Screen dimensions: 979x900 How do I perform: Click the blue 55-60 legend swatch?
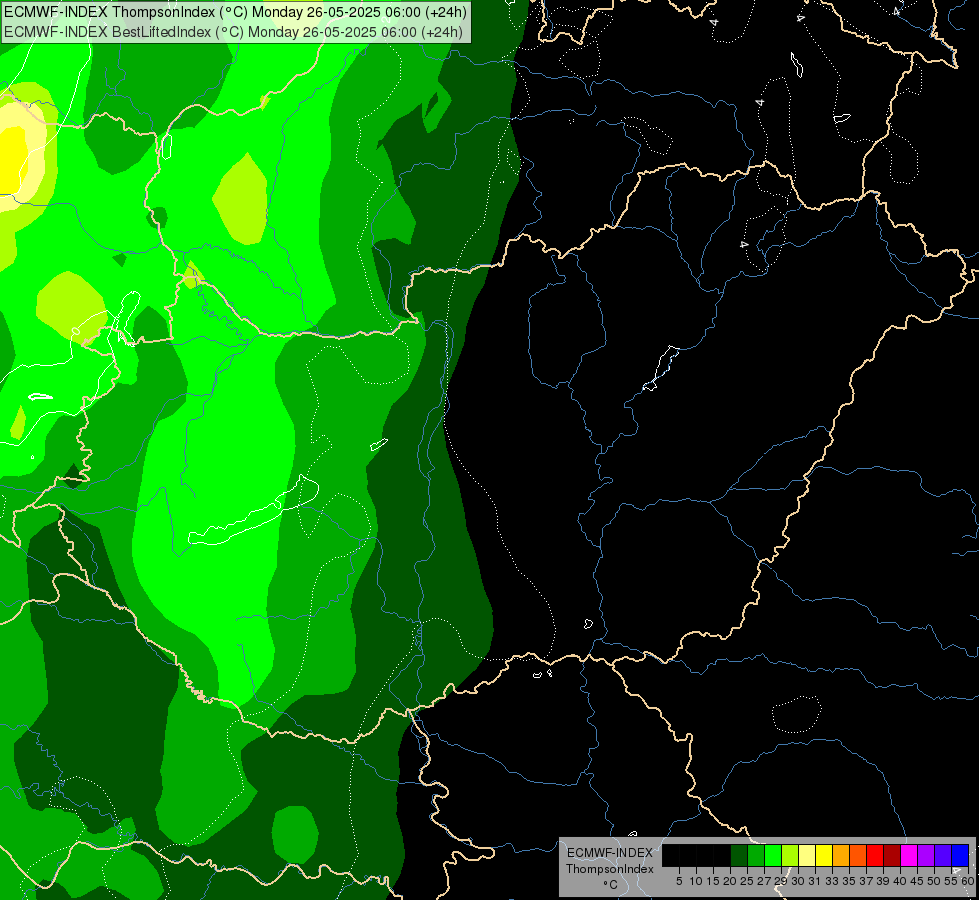[x=960, y=855]
